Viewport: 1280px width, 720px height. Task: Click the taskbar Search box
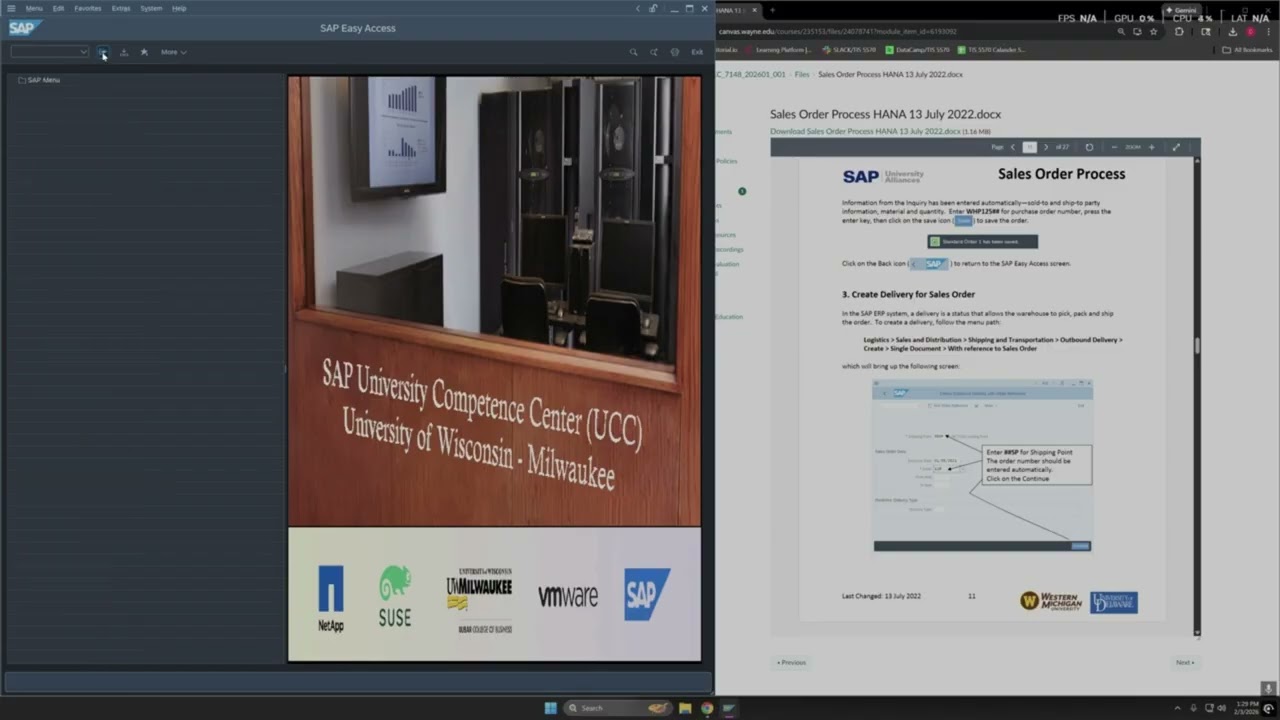[x=619, y=708]
